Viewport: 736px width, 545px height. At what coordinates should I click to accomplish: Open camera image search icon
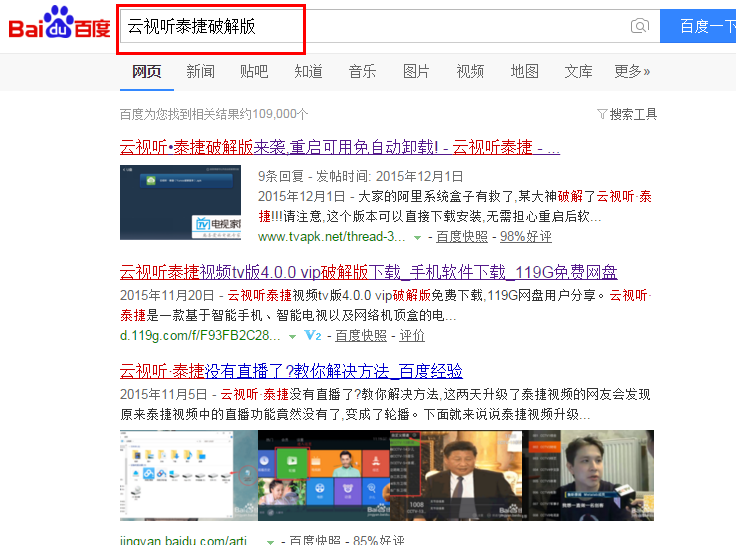pyautogui.click(x=640, y=26)
